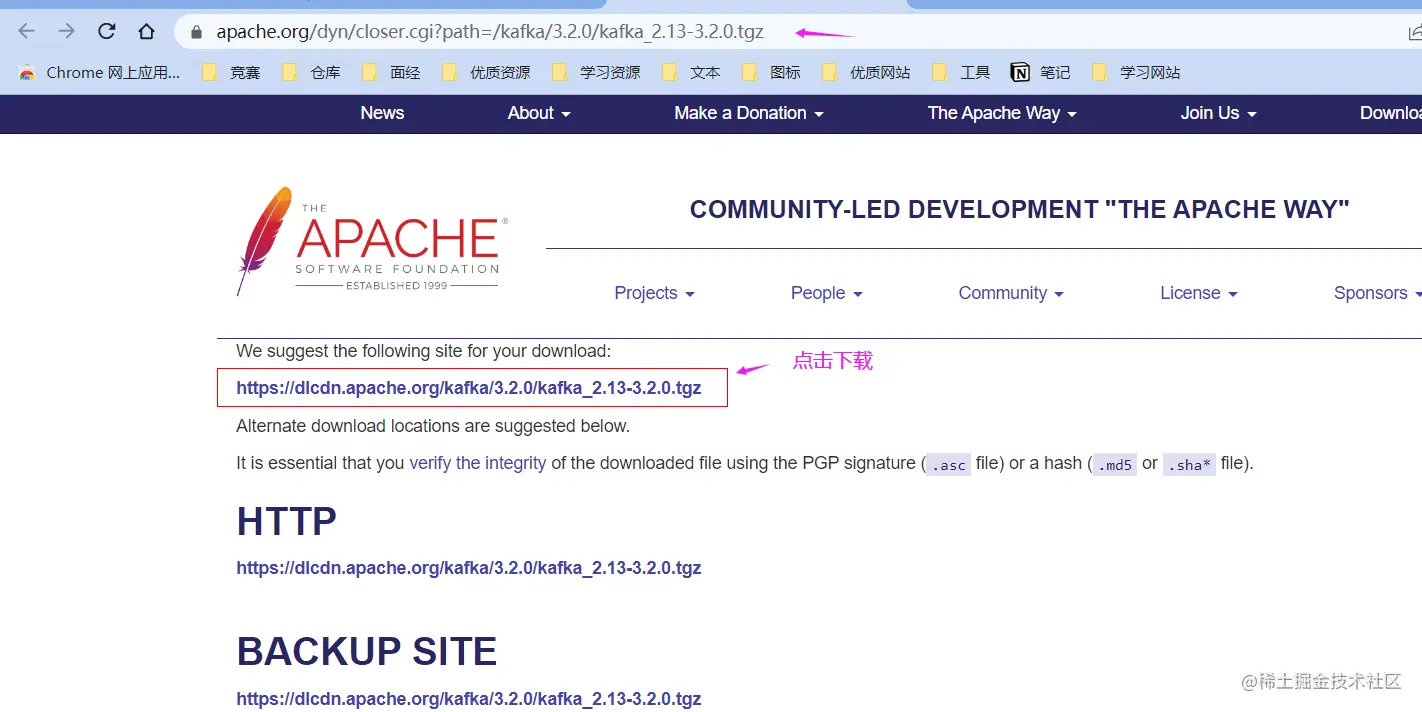This screenshot has width=1422, height=712.
Task: Expand the License dropdown
Action: (x=1199, y=293)
